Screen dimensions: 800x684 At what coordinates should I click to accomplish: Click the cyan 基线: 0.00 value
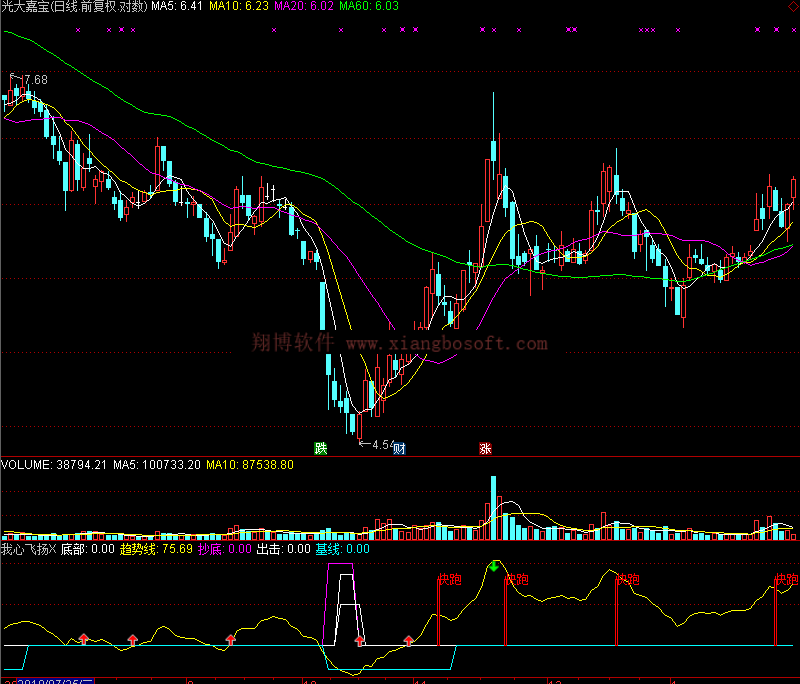pyautogui.click(x=342, y=549)
